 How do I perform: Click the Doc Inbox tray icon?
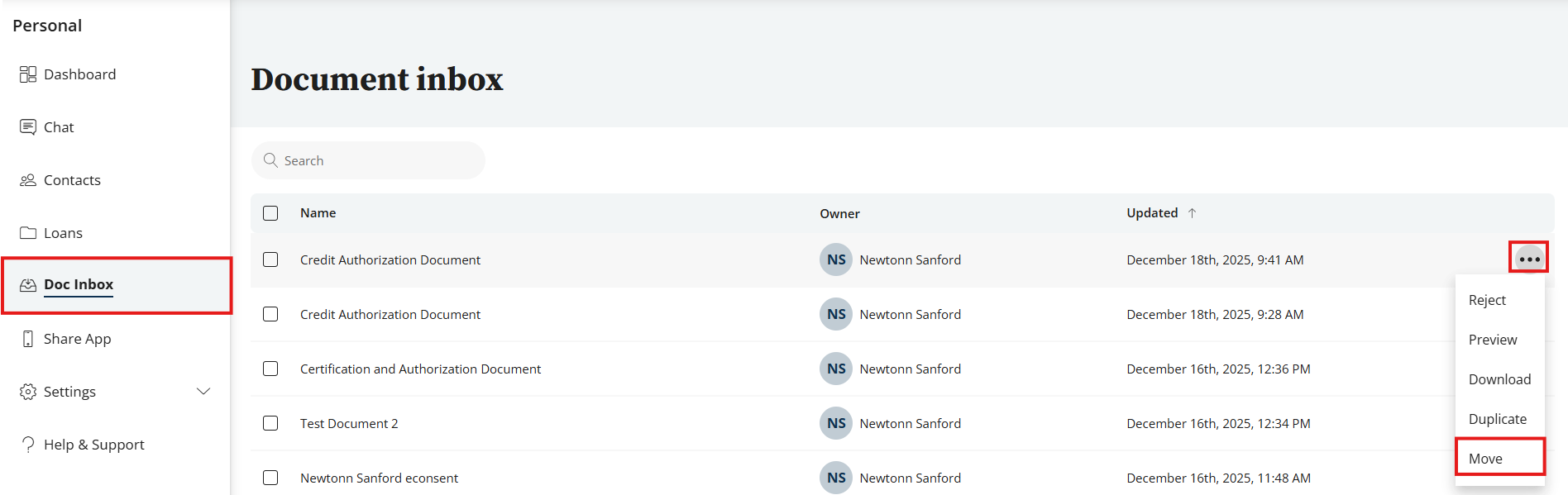point(28,285)
